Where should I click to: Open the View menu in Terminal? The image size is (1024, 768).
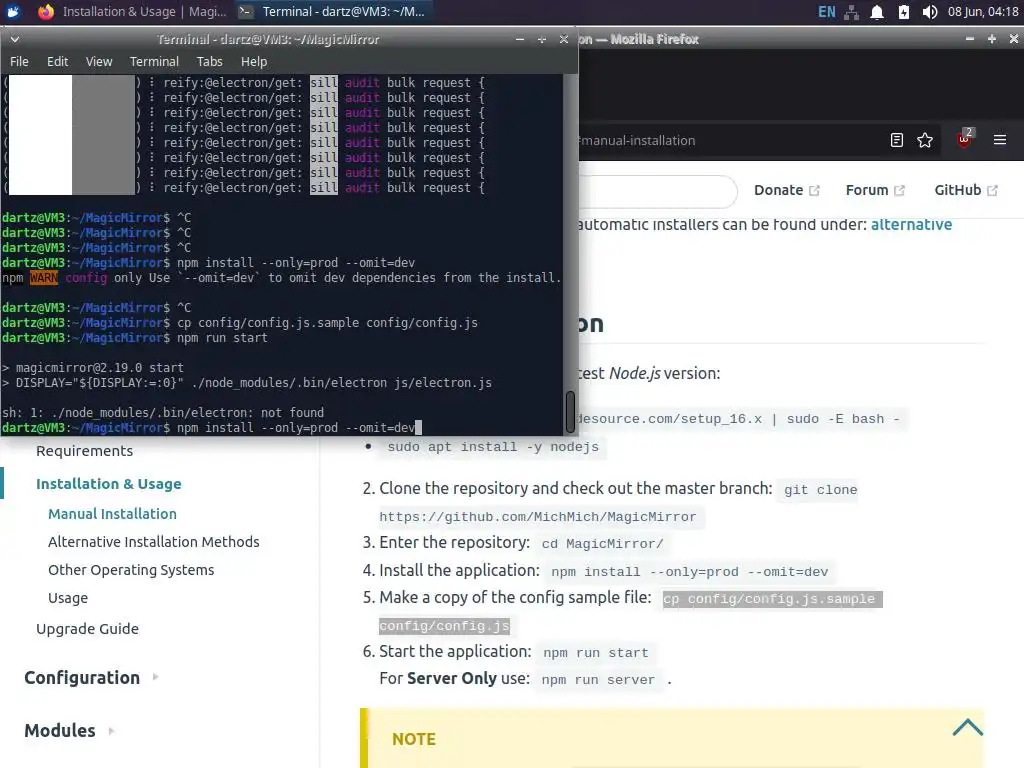[99, 61]
